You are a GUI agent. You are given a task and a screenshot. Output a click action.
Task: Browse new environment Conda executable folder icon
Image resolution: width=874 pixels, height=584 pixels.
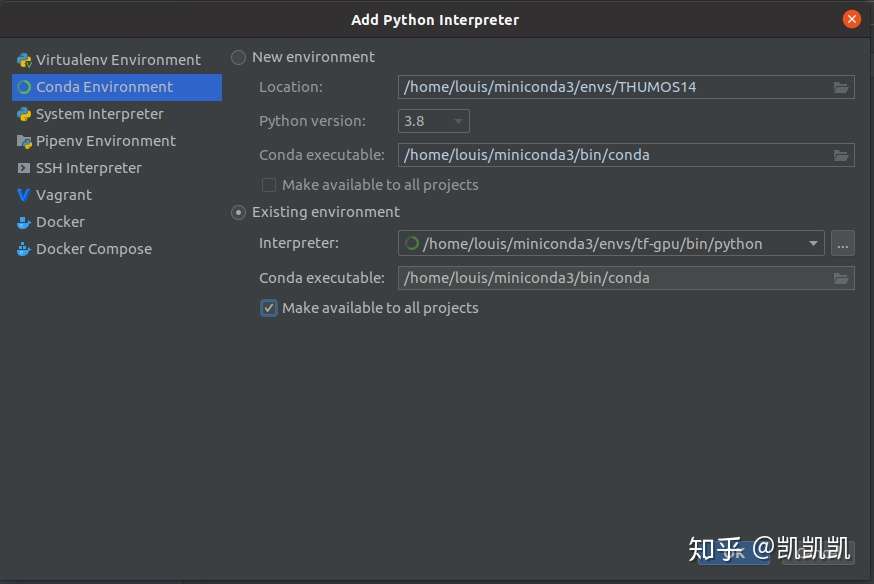pyautogui.click(x=841, y=155)
